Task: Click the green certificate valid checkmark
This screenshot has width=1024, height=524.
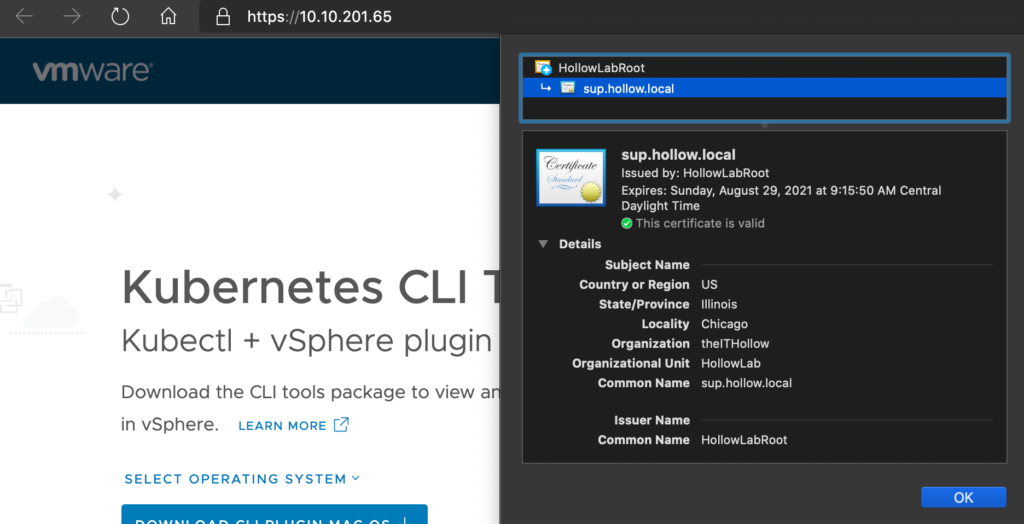Action: point(627,223)
